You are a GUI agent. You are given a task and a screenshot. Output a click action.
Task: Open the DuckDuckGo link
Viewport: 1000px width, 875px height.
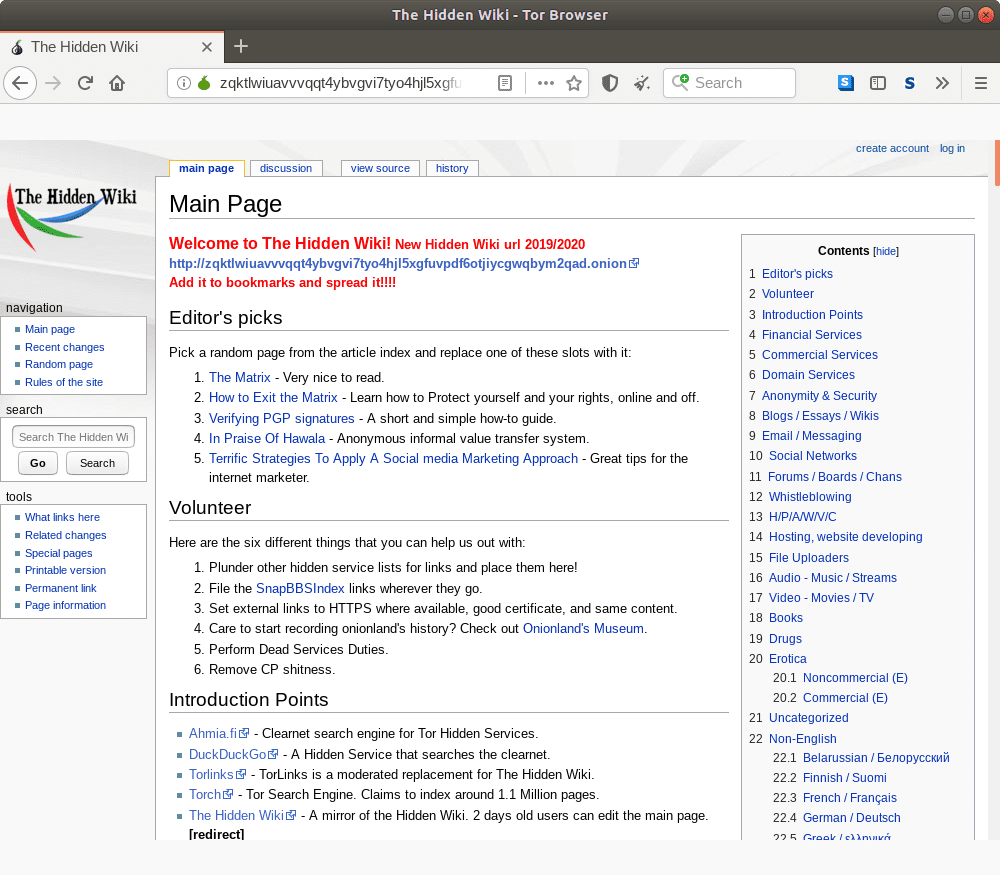(228, 754)
